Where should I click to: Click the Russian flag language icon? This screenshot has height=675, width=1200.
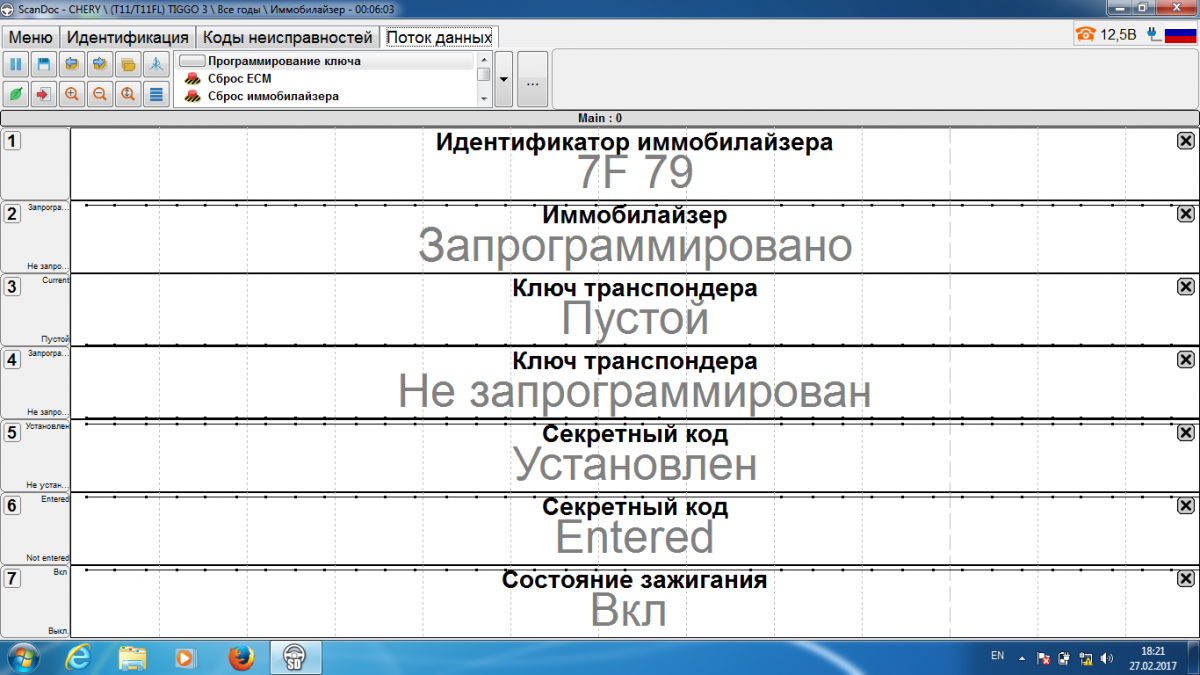click(x=1180, y=35)
